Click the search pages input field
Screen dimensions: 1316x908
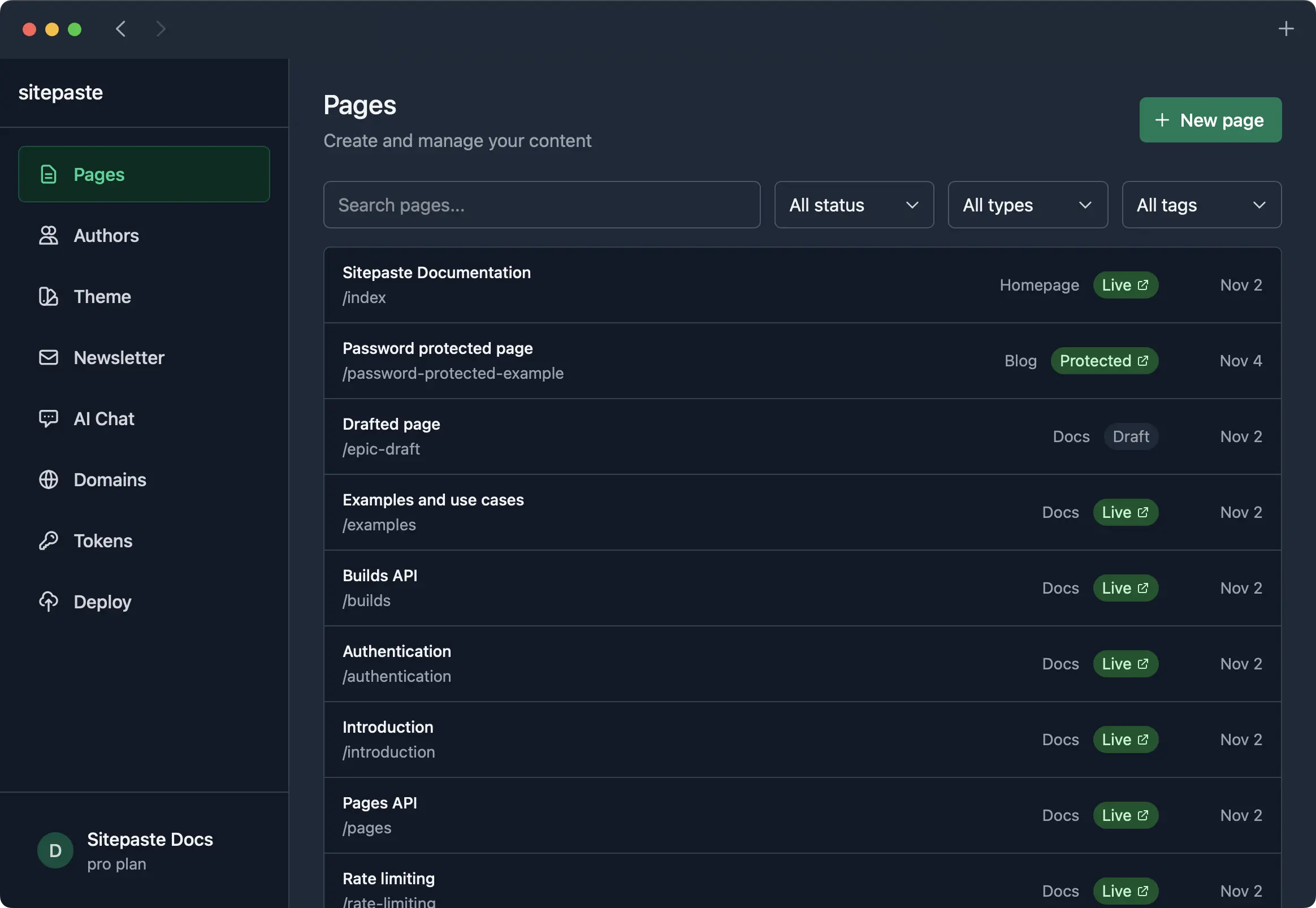tap(542, 205)
